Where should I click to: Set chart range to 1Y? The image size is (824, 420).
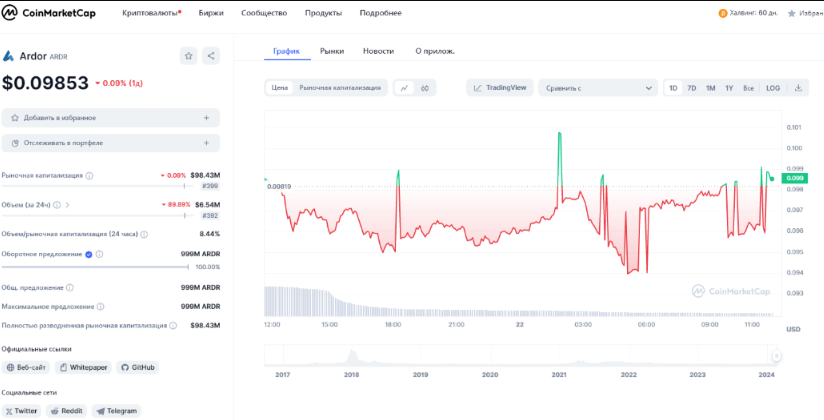(x=729, y=88)
